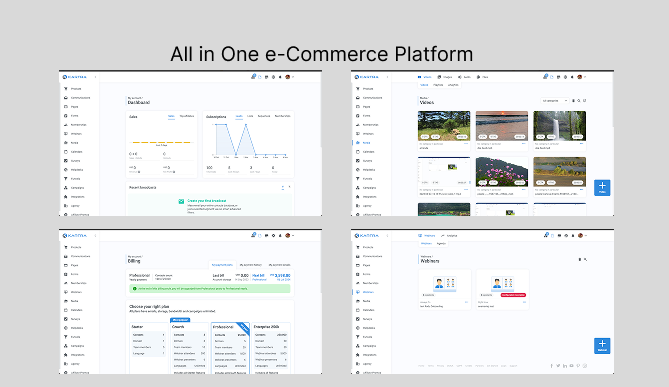The width and height of the screenshot is (669, 387).
Task: Open the forest video thumbnail
Action: pos(444,126)
